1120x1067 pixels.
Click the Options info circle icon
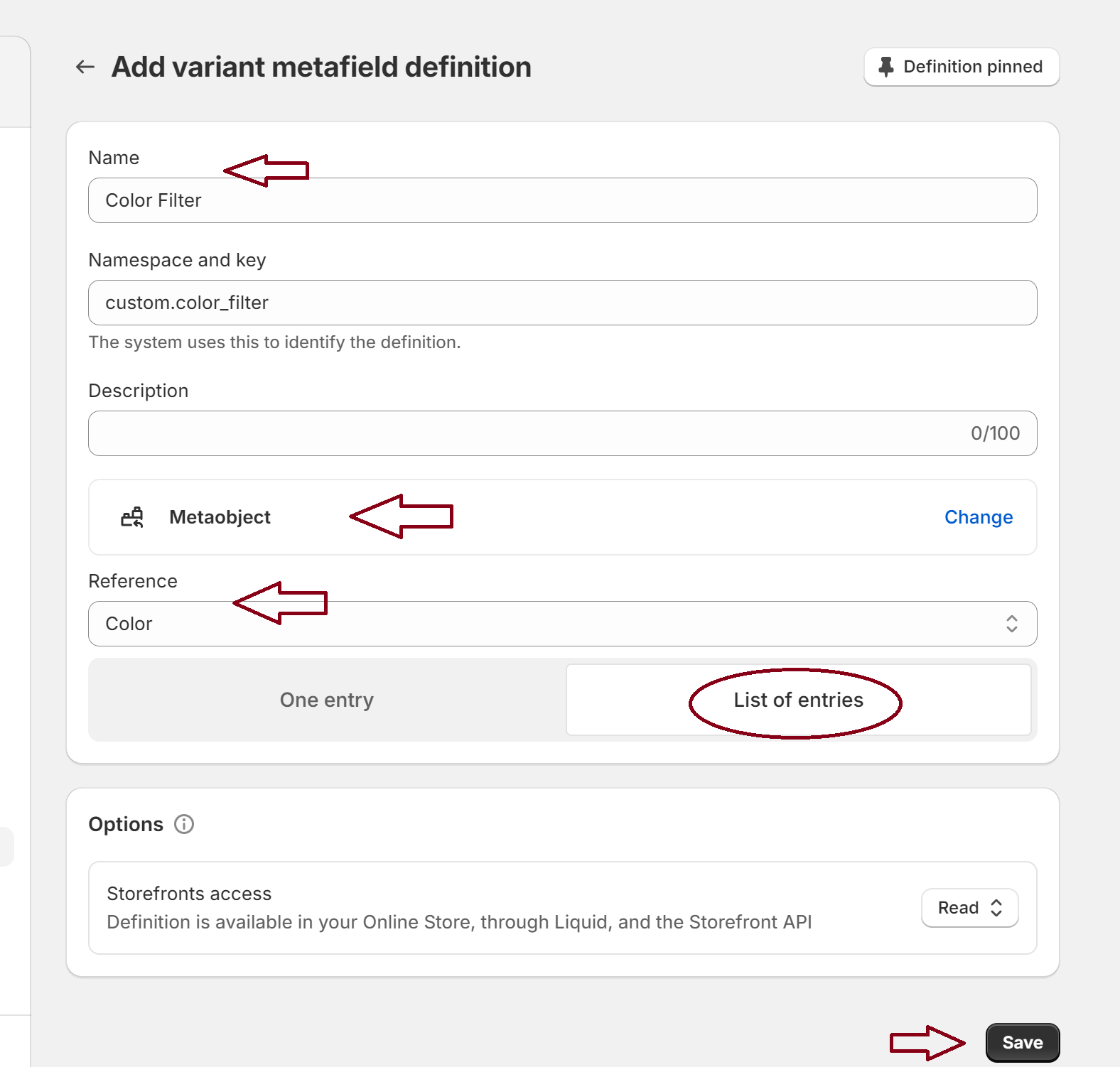coord(184,824)
